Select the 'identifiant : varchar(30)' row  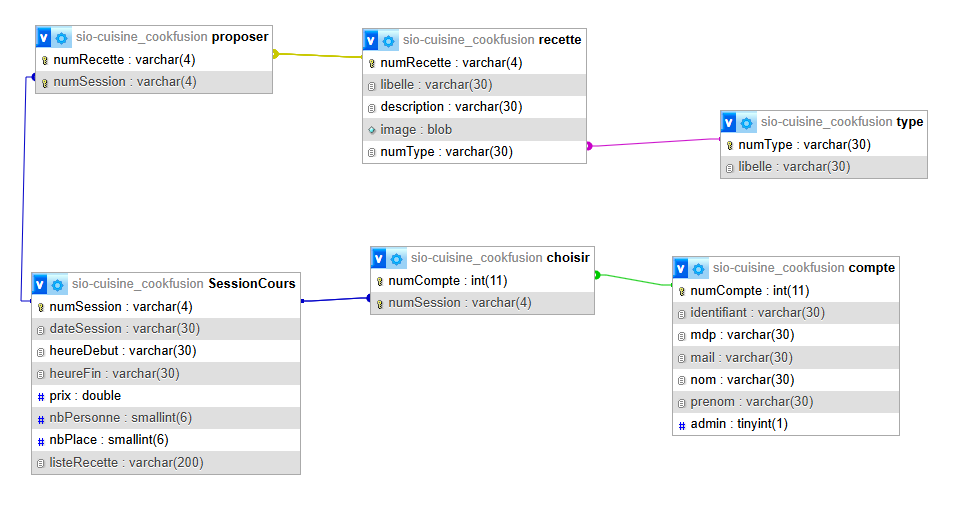click(x=786, y=313)
